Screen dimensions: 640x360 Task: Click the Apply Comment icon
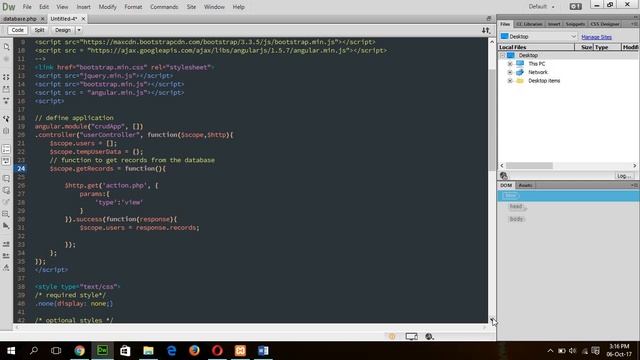pos(6,179)
